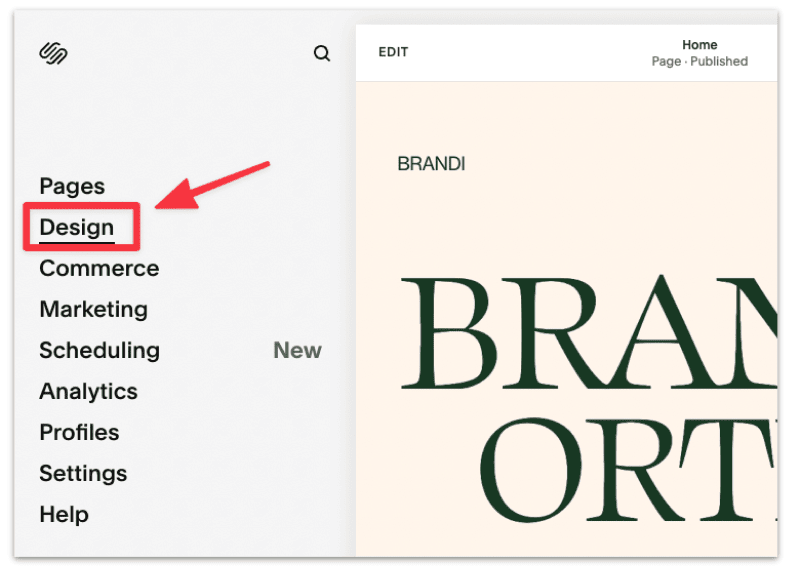Click the EDIT button in preview
Screen dimensions: 800x569
393,52
